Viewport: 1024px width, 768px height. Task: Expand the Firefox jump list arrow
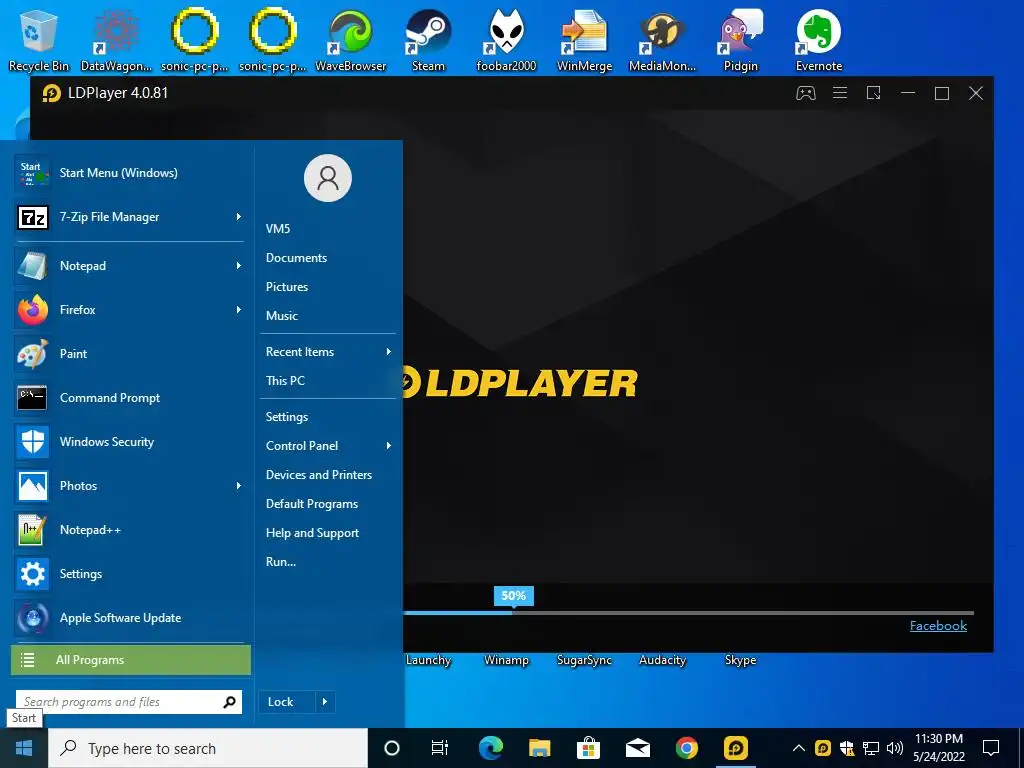[x=239, y=310]
